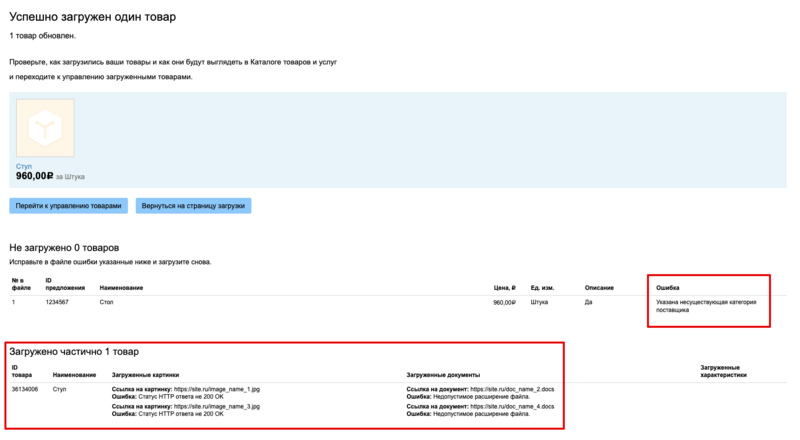Click the product placeholder box icon
This screenshot has width=800, height=440.
pyautogui.click(x=45, y=128)
